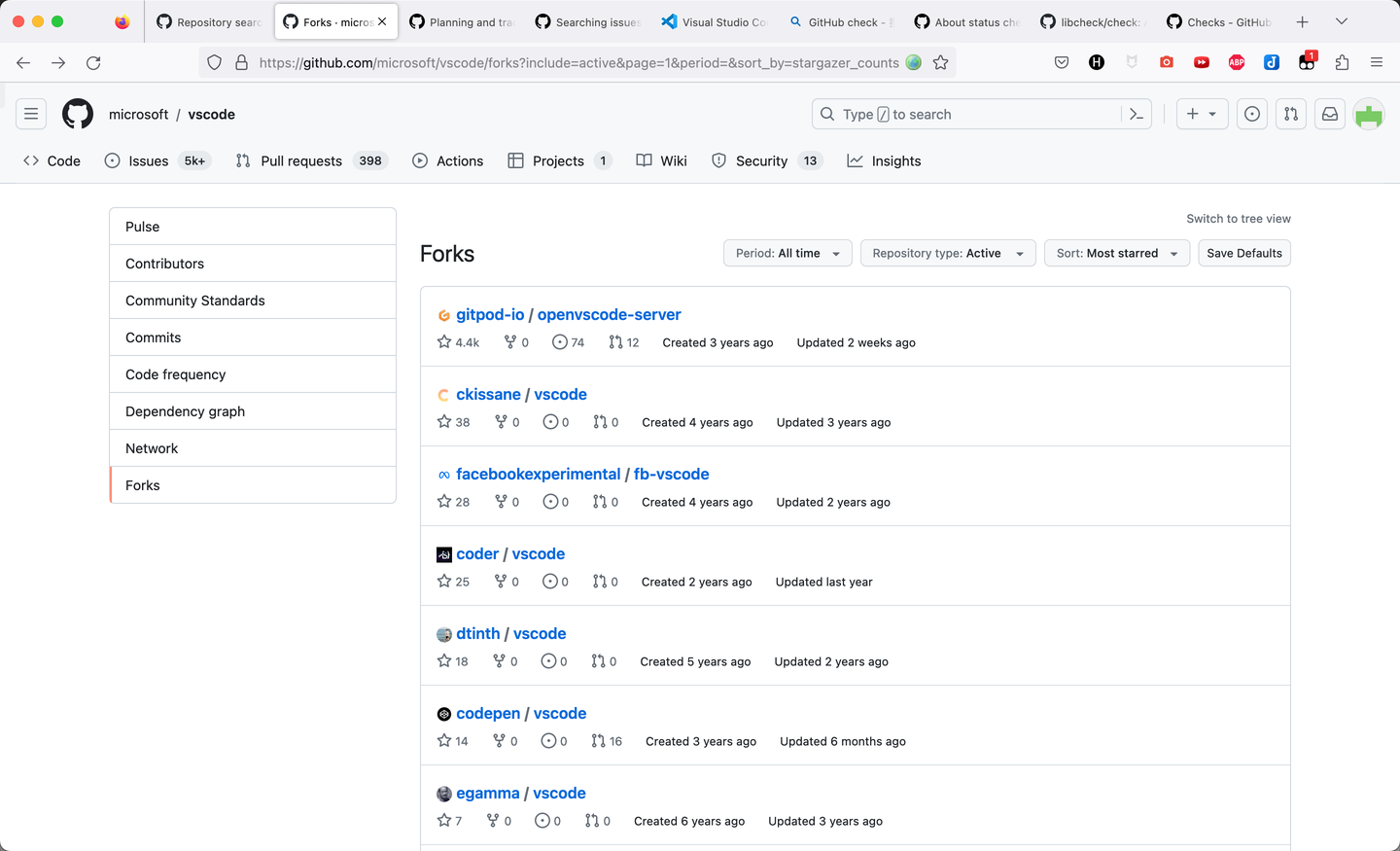Click Switch to tree view link
The image size is (1400, 851).
[x=1239, y=219]
